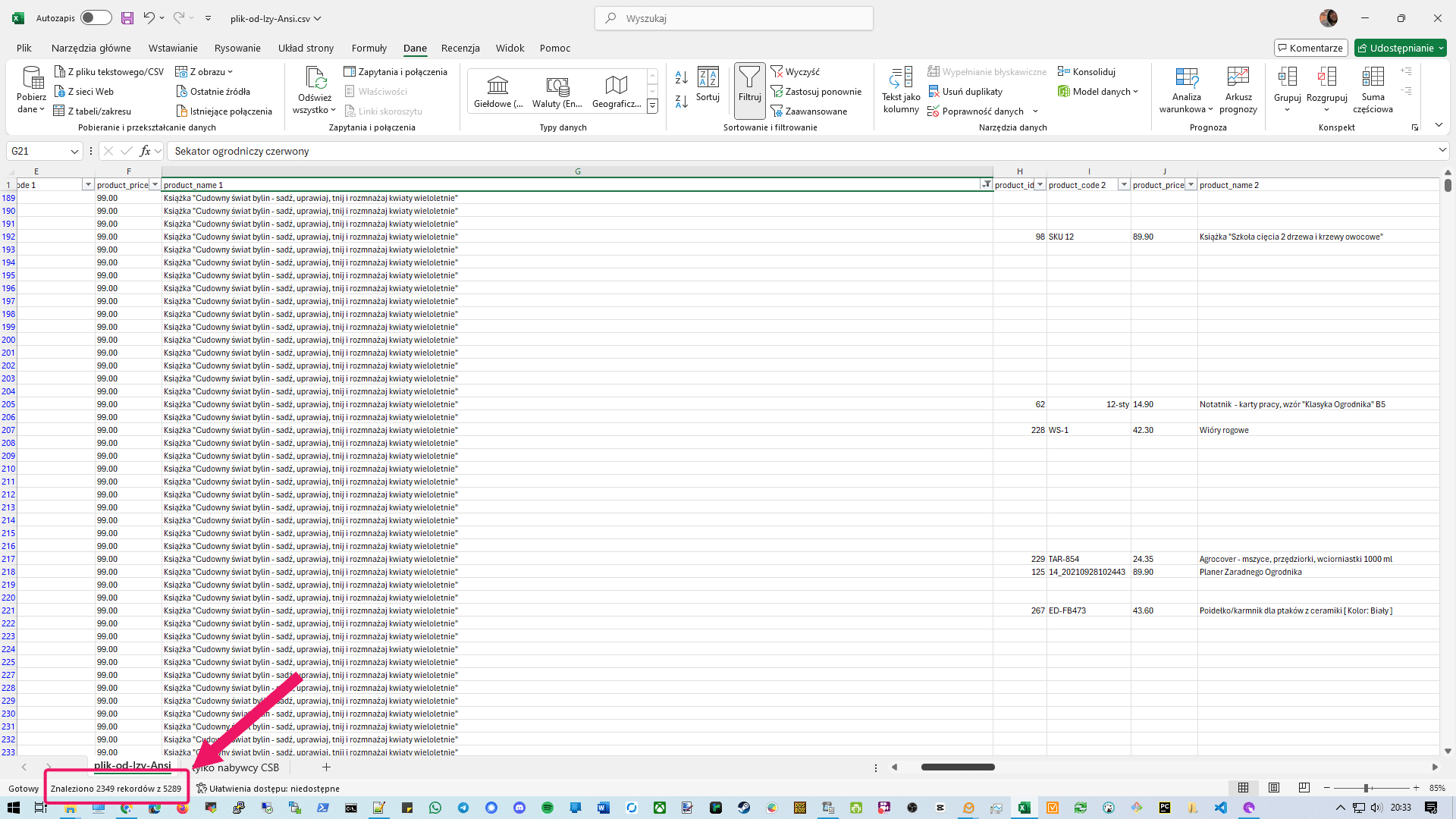This screenshot has height=819, width=1456.
Task: Click the zoom slider handle
Action: 1366,789
